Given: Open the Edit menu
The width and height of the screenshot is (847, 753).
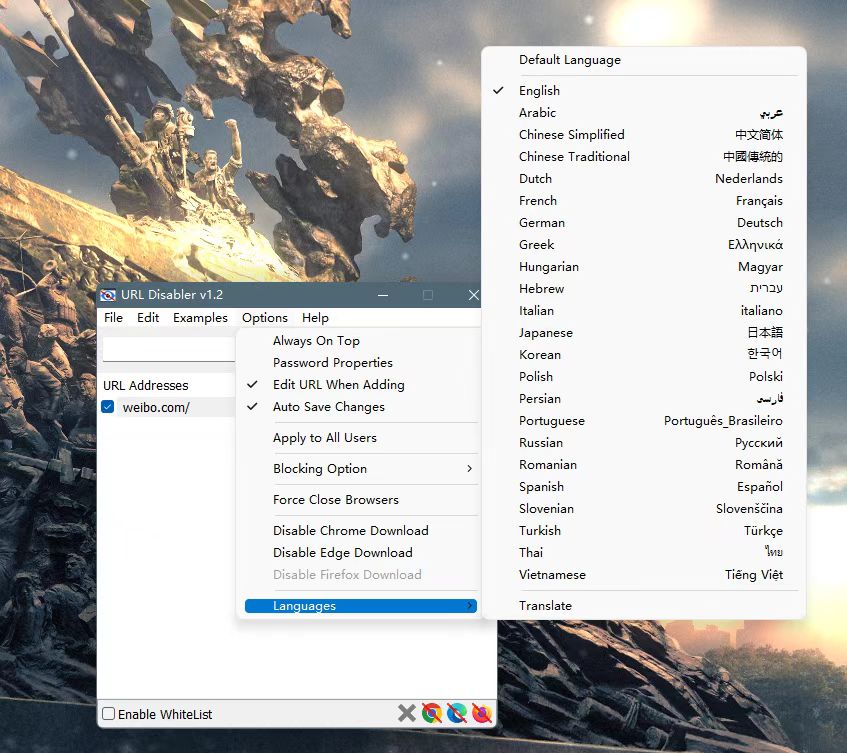Looking at the screenshot, I should click(x=148, y=318).
